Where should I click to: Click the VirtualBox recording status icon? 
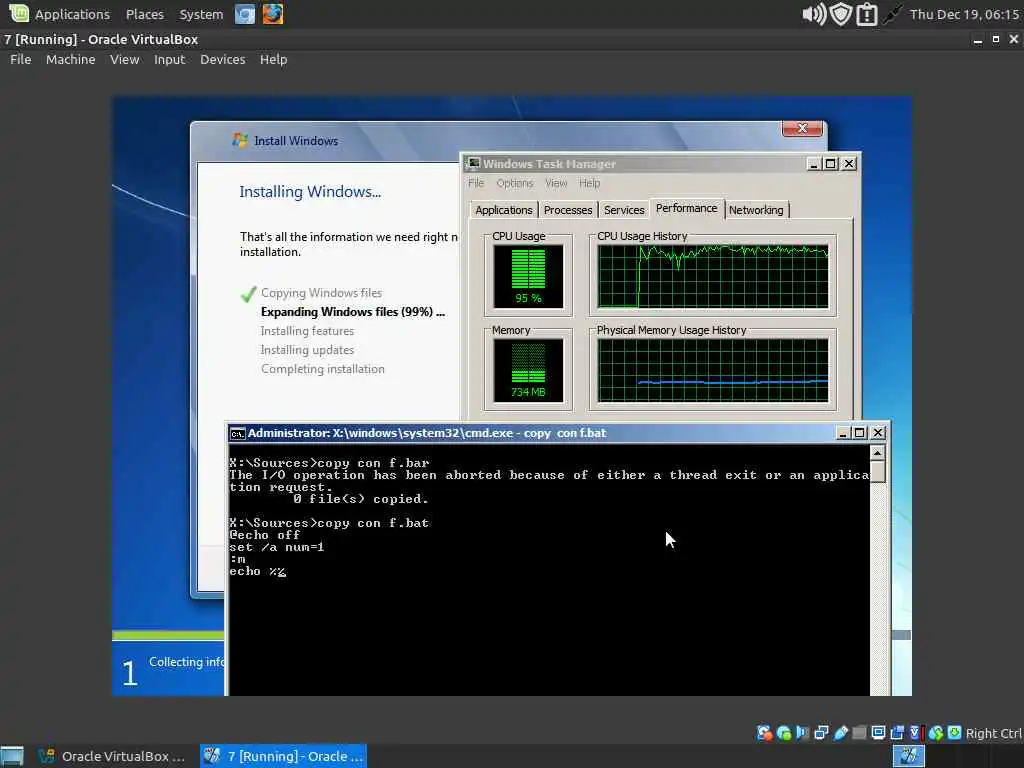897,733
